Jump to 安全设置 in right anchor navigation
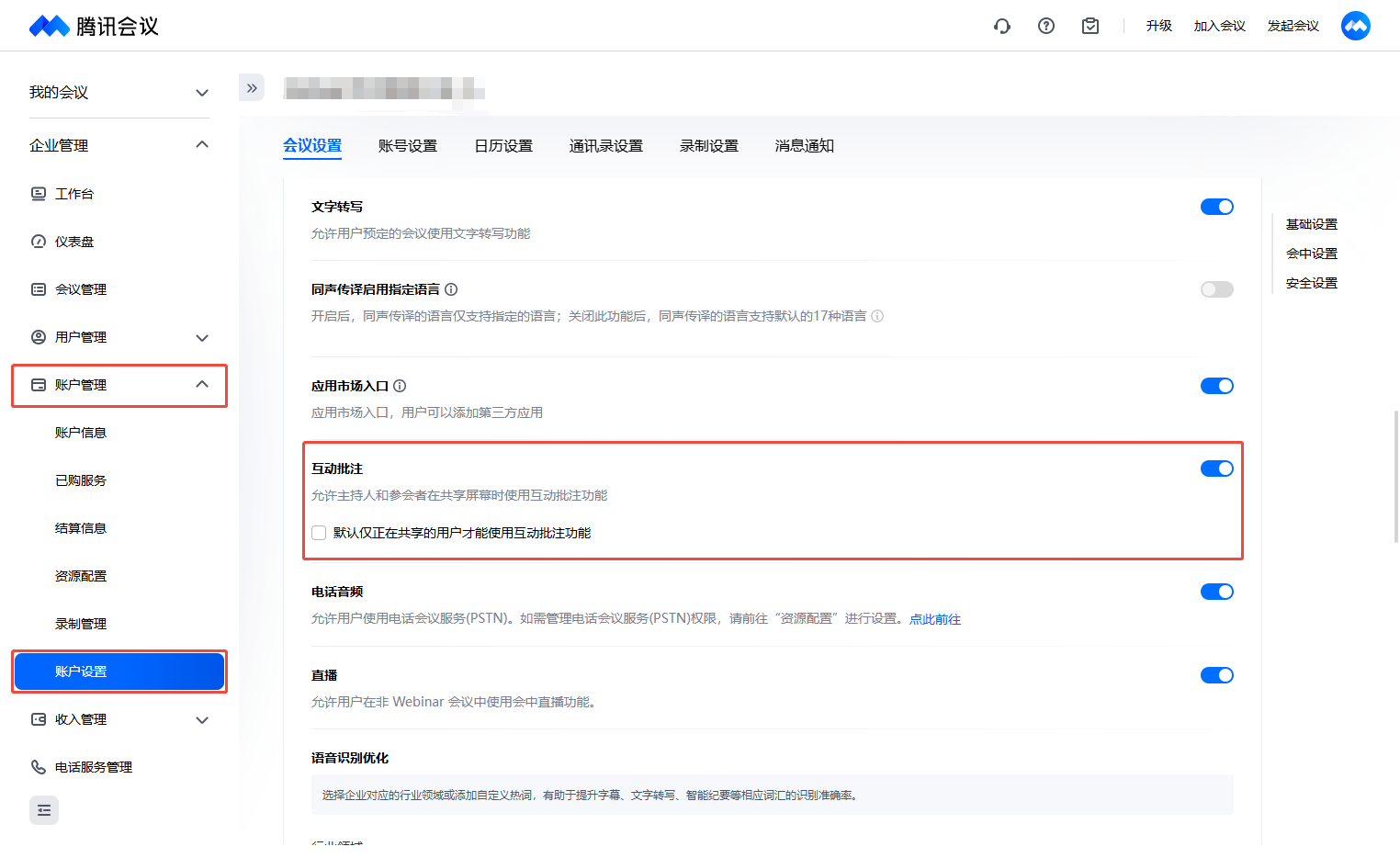 [1311, 283]
